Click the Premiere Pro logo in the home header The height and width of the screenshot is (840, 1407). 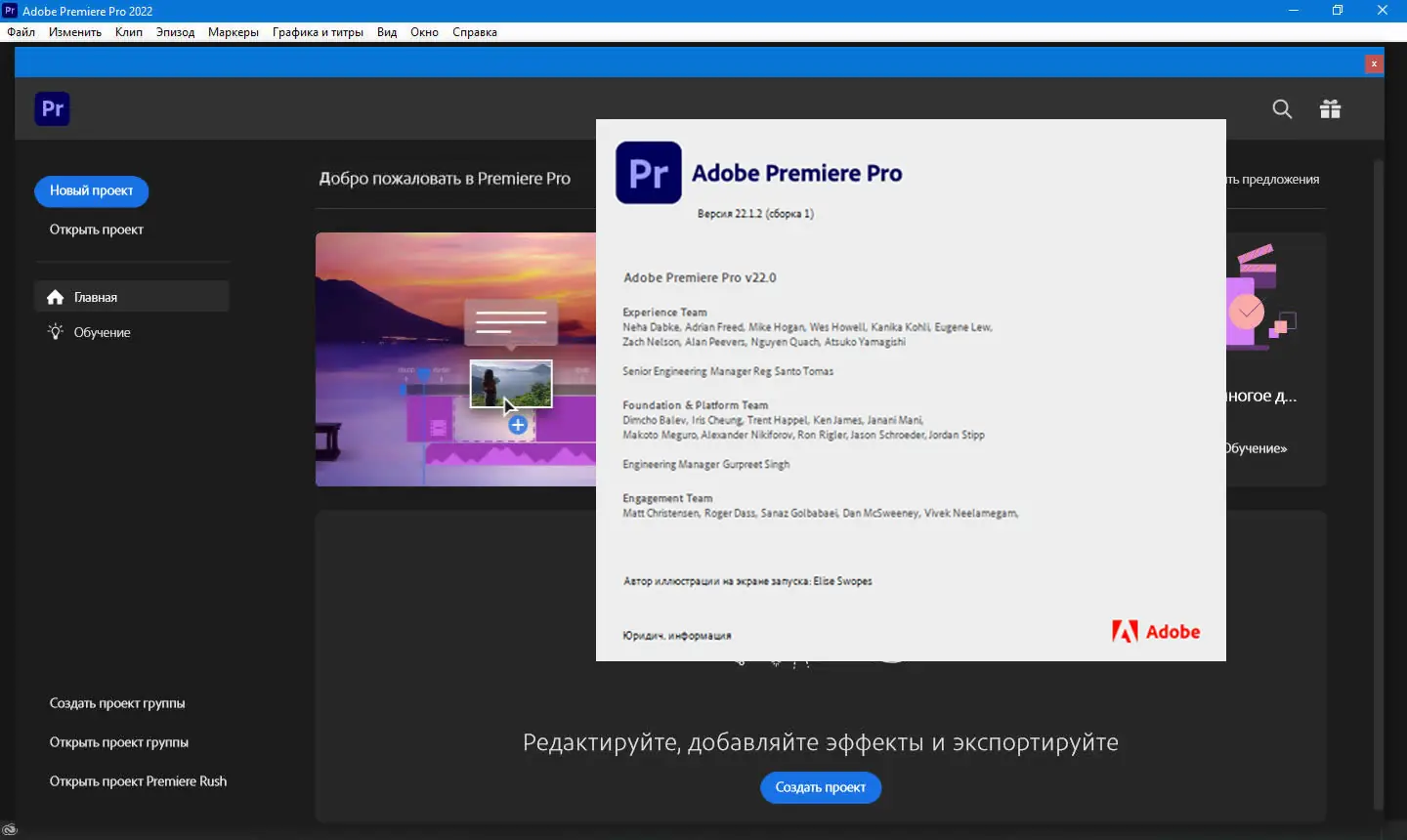[x=53, y=108]
